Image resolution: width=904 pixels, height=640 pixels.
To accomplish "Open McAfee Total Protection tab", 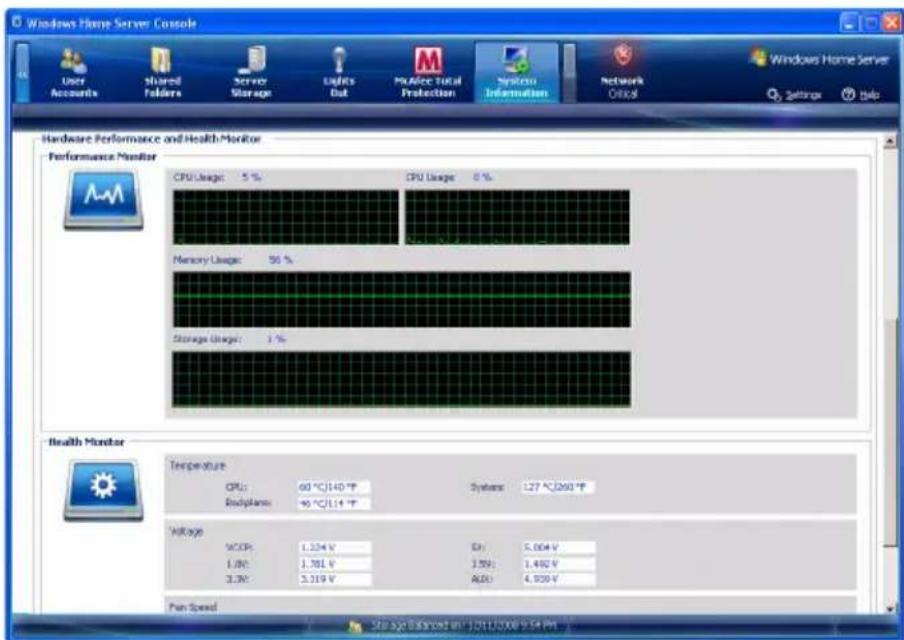I will 428,73.
